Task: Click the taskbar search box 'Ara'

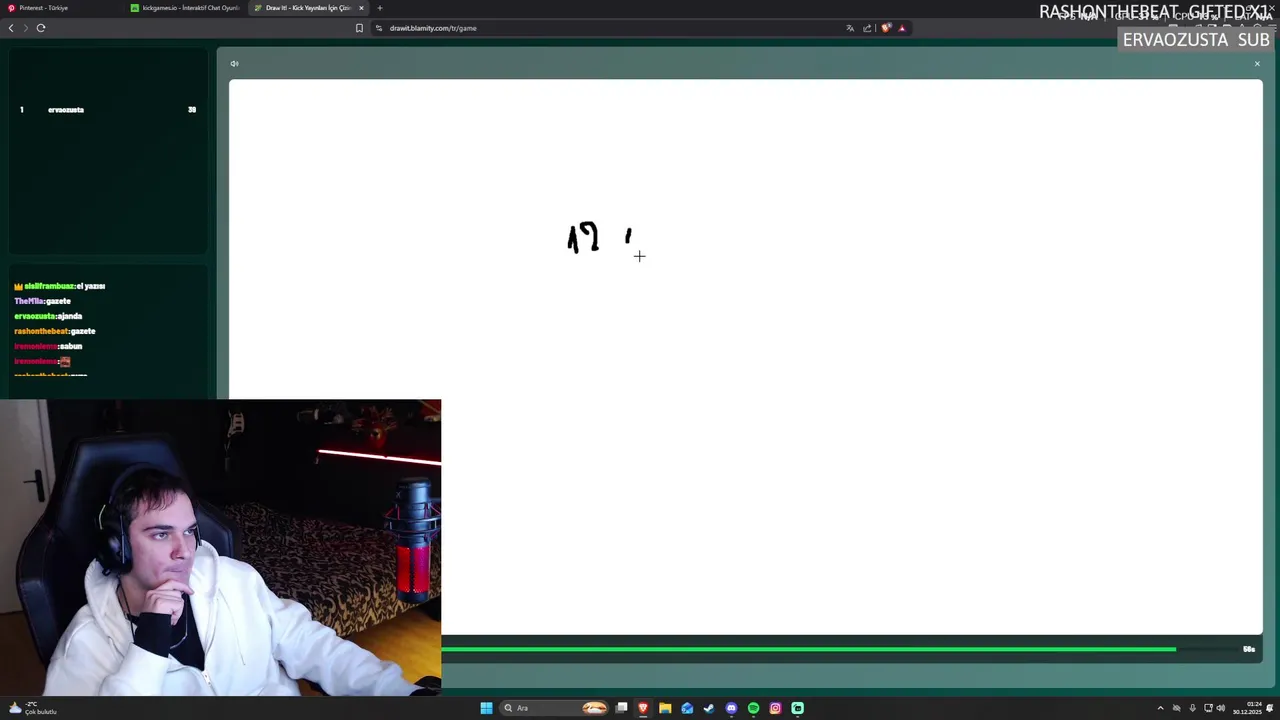Action: click(x=556, y=708)
